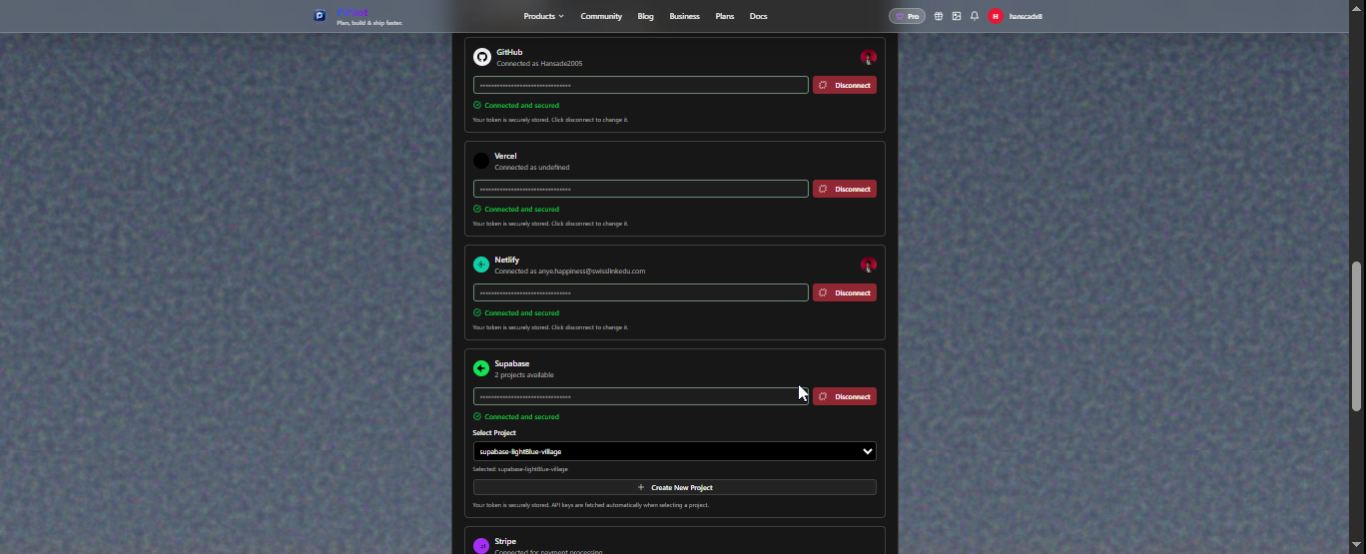Image resolution: width=1366 pixels, height=554 pixels.
Task: Click the Vercel token input field
Action: (640, 189)
